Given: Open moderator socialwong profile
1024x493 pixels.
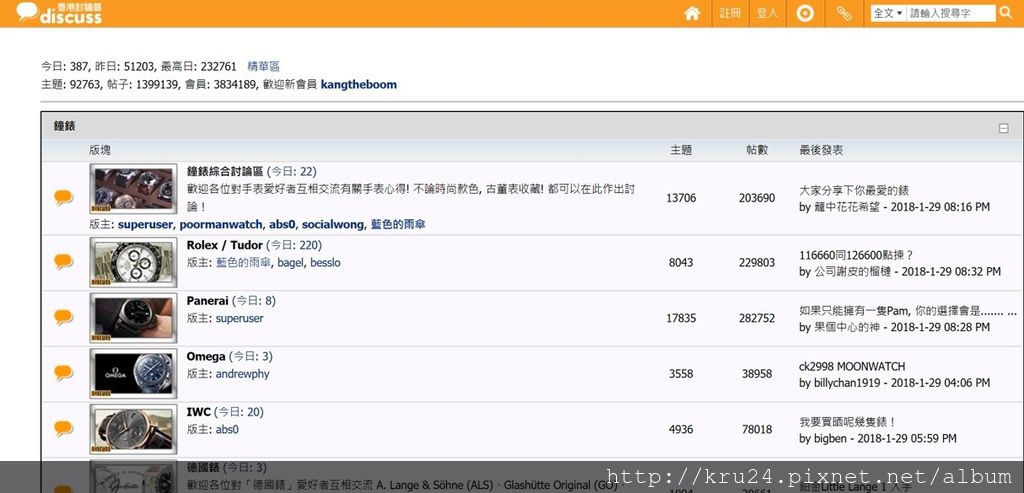Looking at the screenshot, I should coord(332,224).
